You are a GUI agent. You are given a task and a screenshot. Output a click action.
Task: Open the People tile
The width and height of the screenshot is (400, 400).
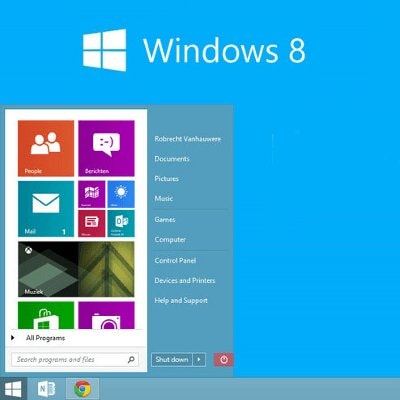pyautogui.click(x=46, y=148)
